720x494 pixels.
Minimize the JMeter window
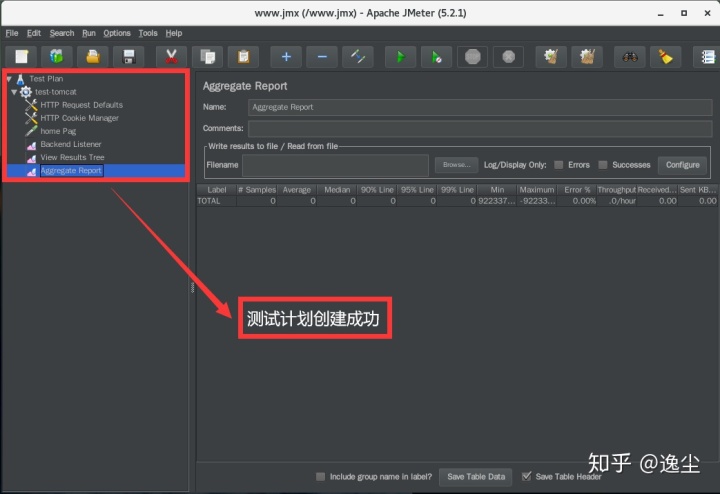pyautogui.click(x=660, y=13)
